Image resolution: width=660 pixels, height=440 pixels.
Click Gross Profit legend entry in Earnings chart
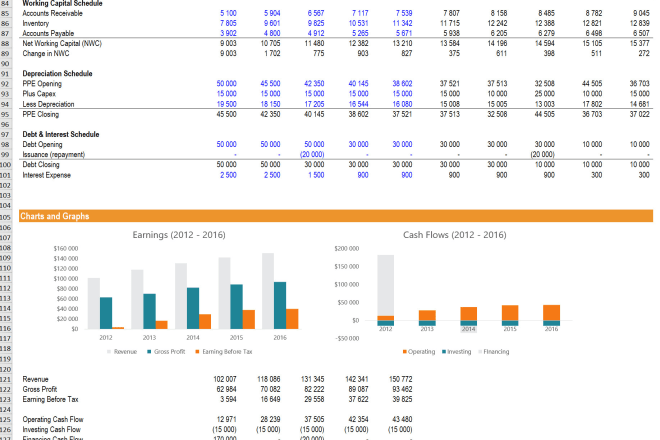tap(166, 352)
